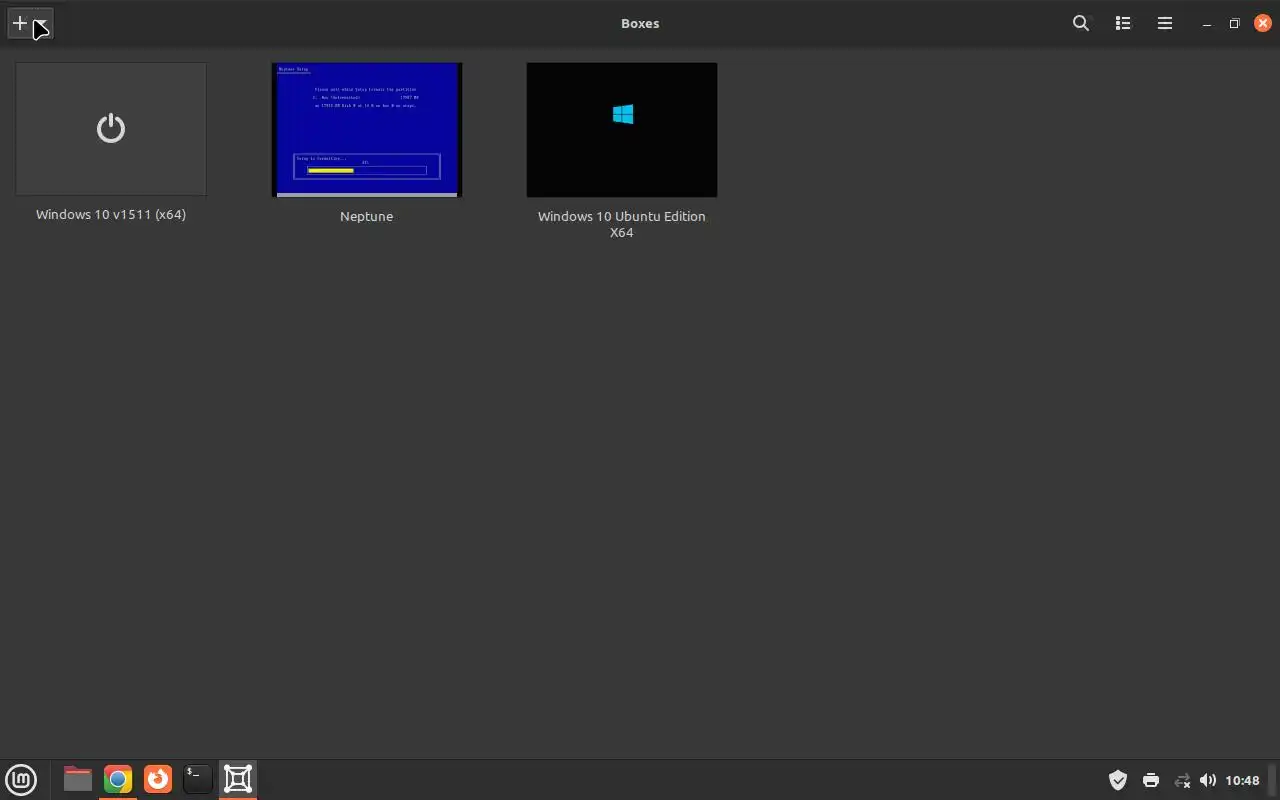This screenshot has height=800, width=1280.
Task: Launch the file manager from the taskbar
Action: point(77,779)
